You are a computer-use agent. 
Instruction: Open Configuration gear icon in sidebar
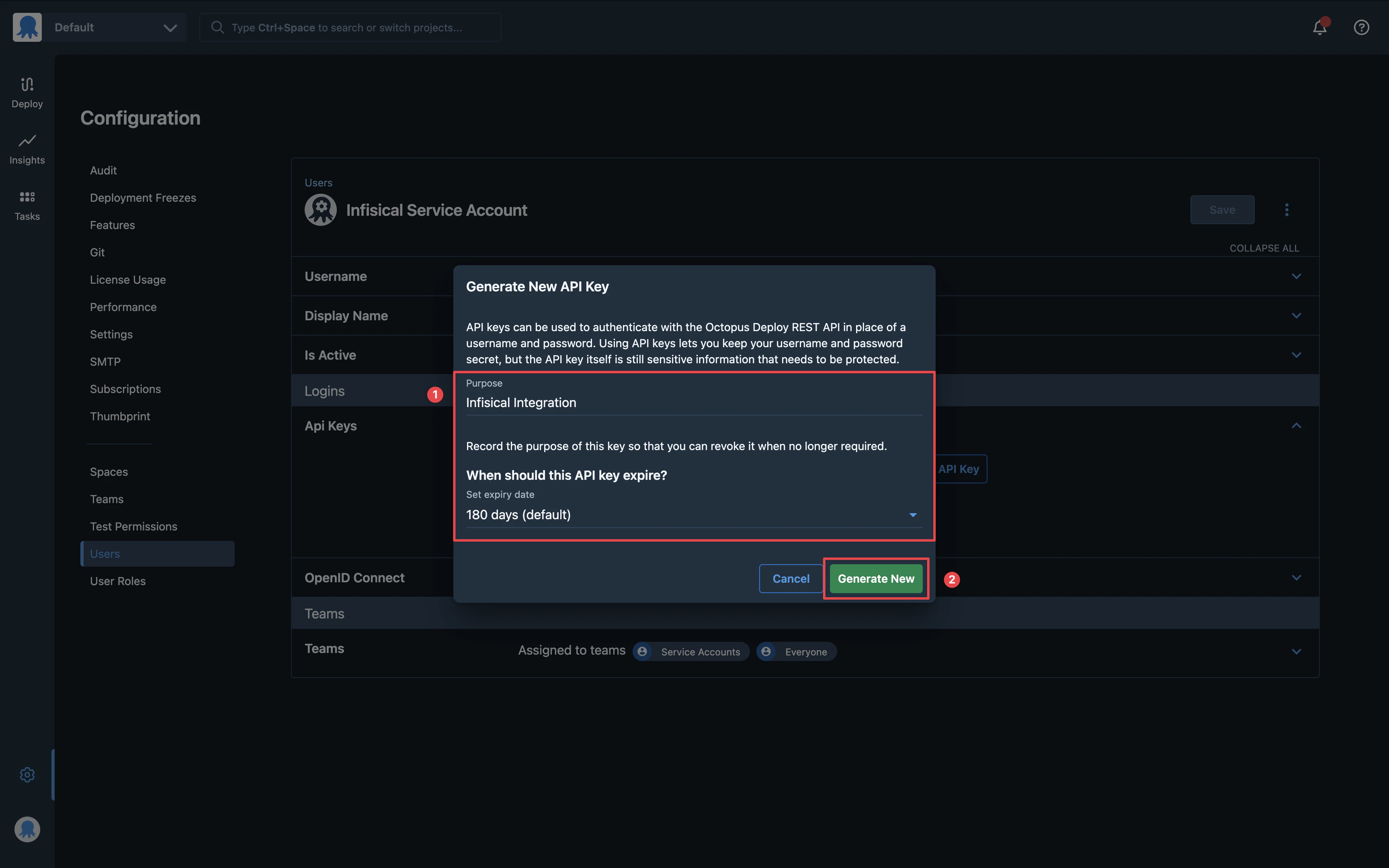tap(27, 774)
